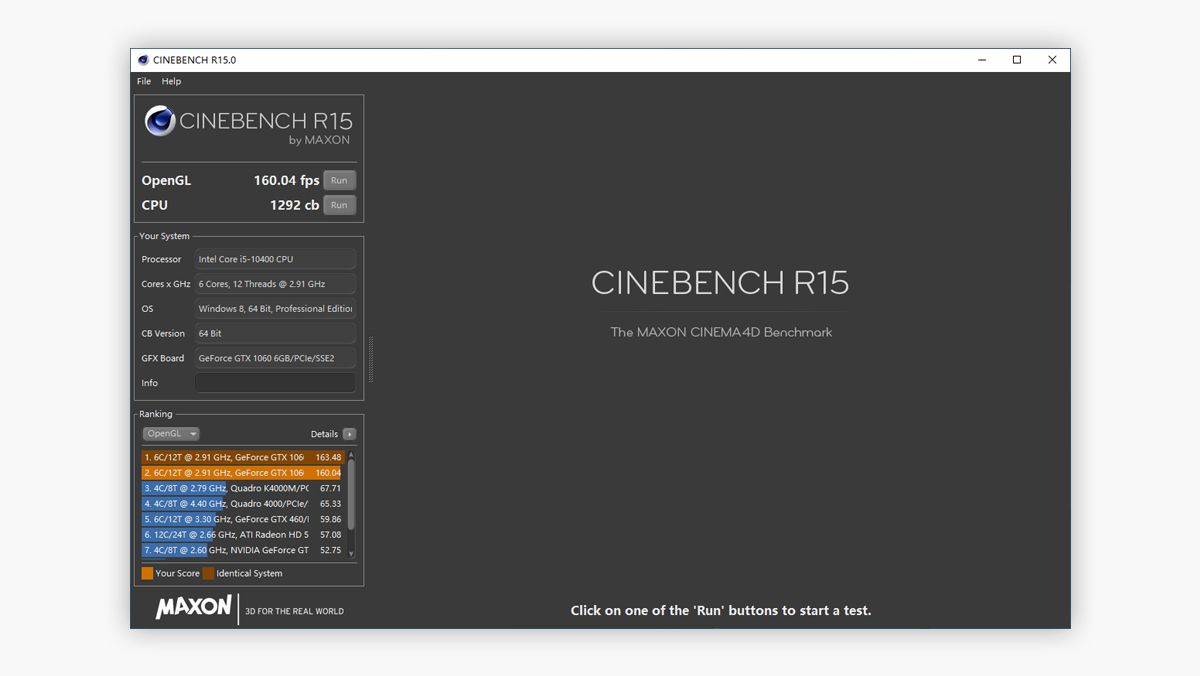Run the OpenGL benchmark
Viewport: 1200px width, 676px height.
pos(339,181)
